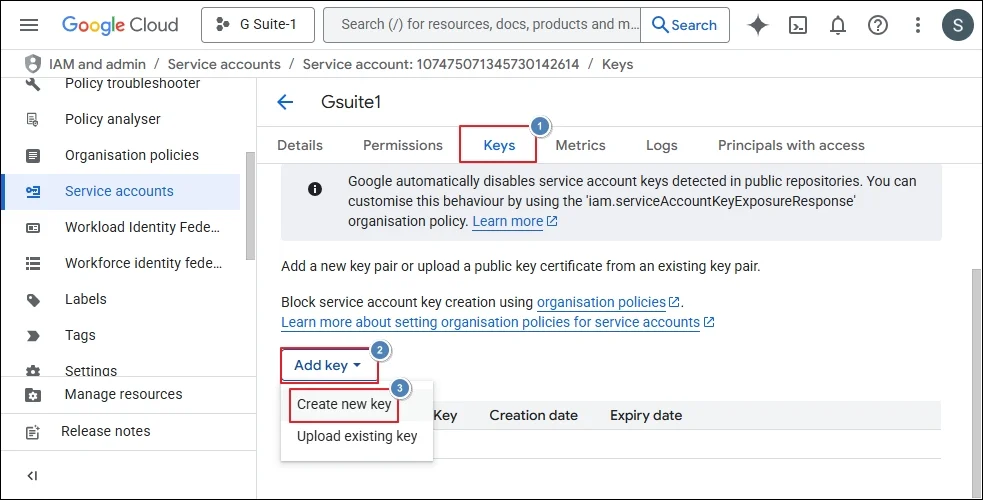
Task: Click the IAM shield icon in breadcrumb
Action: click(x=33, y=64)
